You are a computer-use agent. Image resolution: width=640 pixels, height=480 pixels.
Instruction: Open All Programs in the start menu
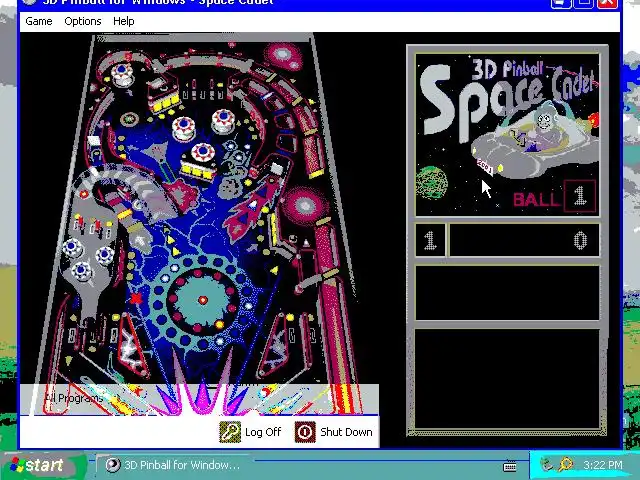click(x=74, y=398)
